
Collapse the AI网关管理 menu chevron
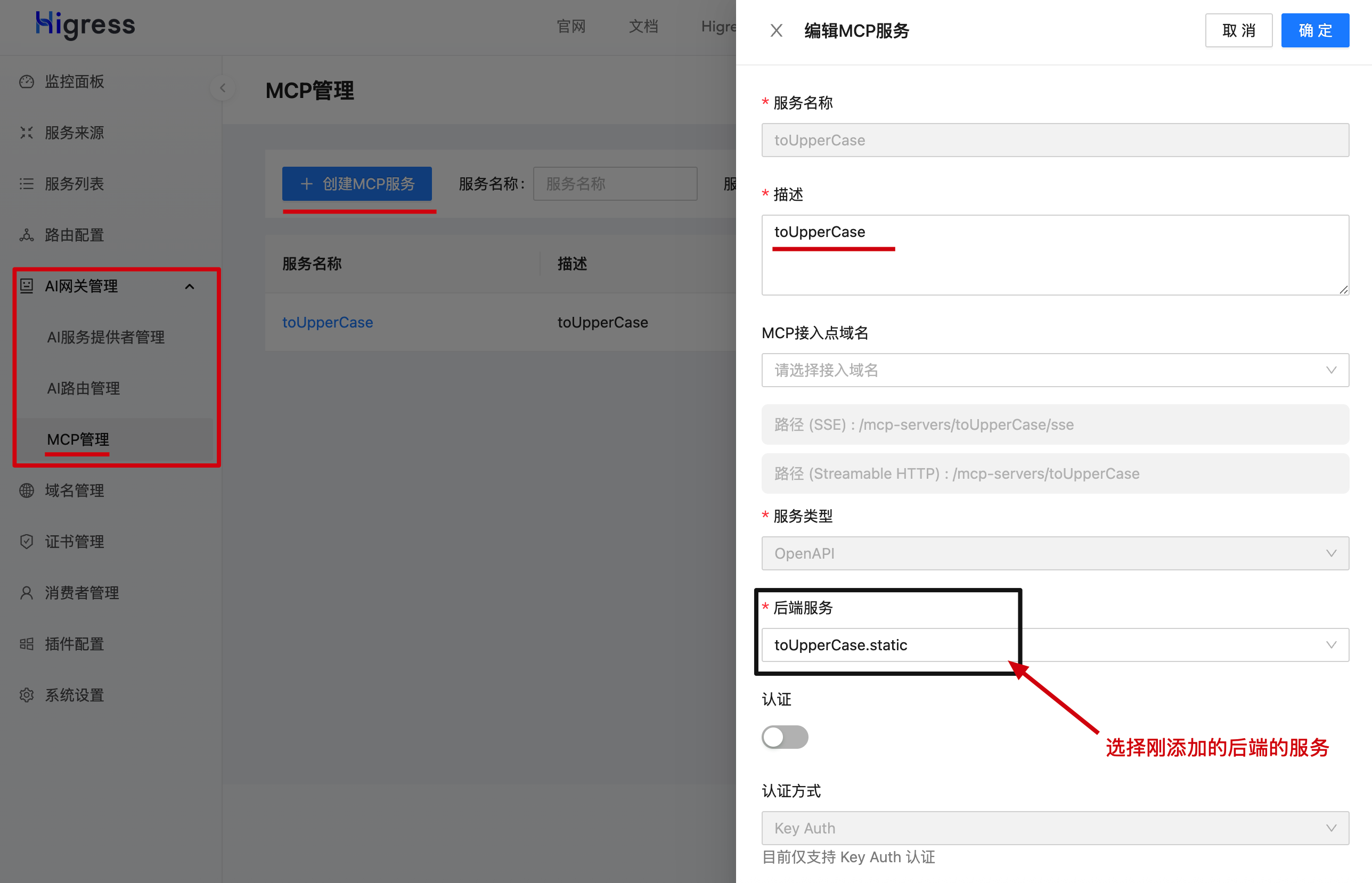pos(190,286)
